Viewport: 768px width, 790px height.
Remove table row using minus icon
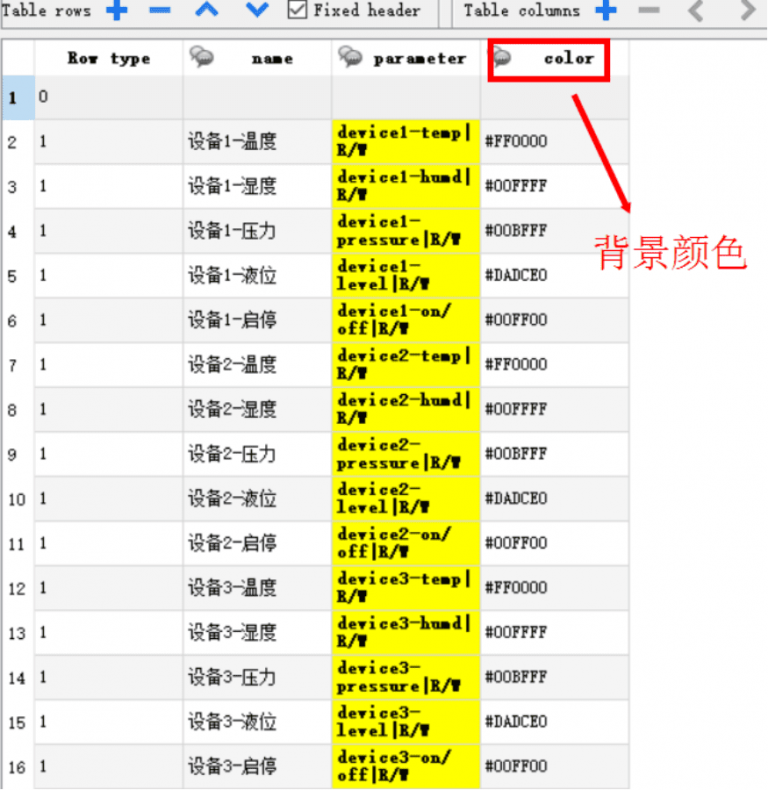click(160, 11)
